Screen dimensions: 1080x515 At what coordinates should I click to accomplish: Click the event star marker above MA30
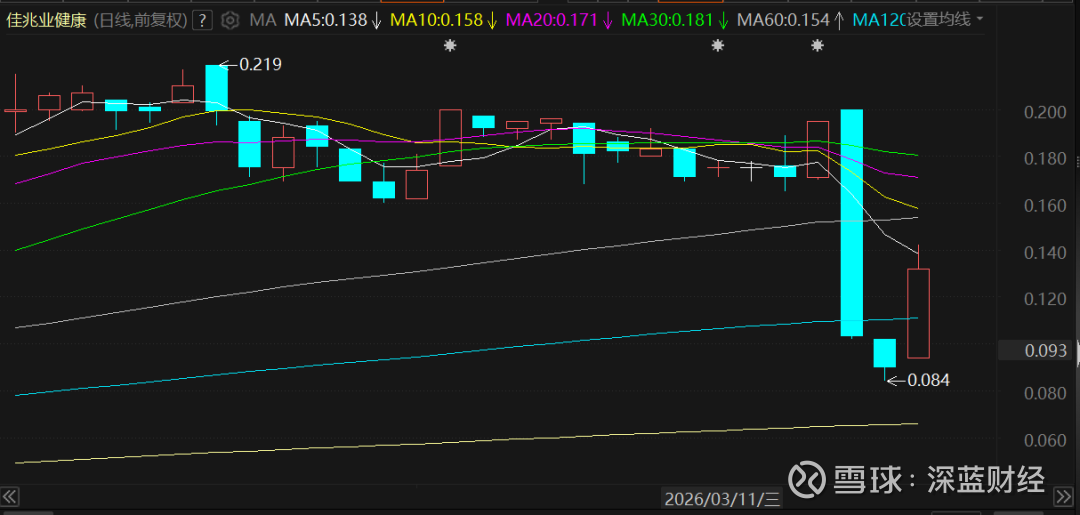pyautogui.click(x=718, y=46)
